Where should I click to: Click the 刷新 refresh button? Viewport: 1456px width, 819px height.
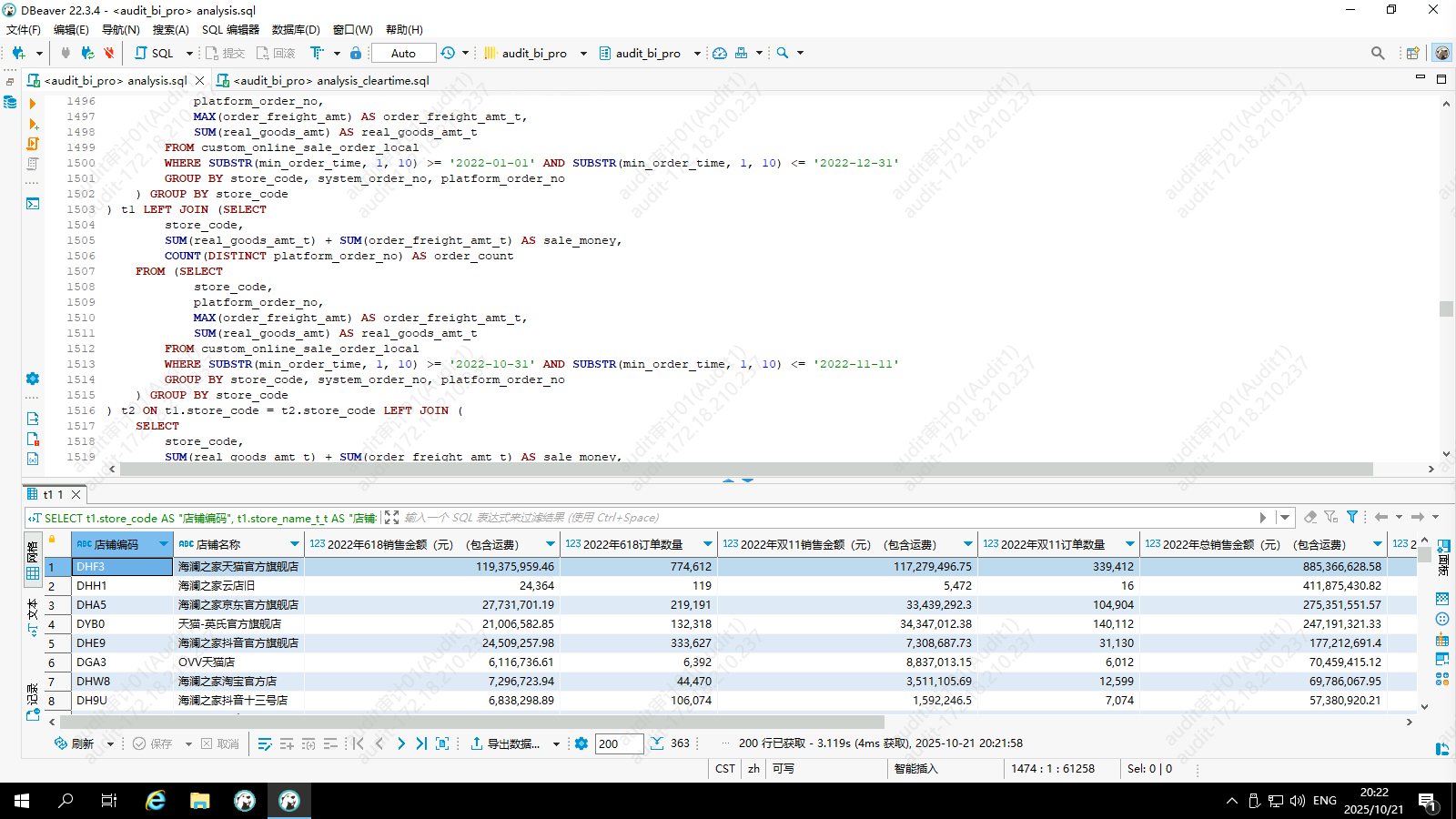point(74,743)
